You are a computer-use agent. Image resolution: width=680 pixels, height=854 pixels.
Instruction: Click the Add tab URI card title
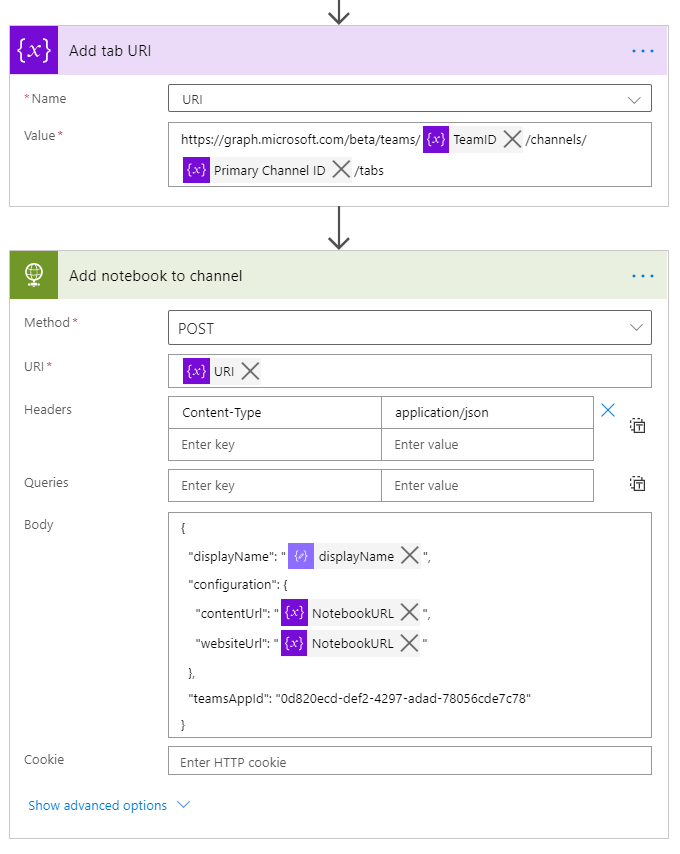[x=110, y=51]
